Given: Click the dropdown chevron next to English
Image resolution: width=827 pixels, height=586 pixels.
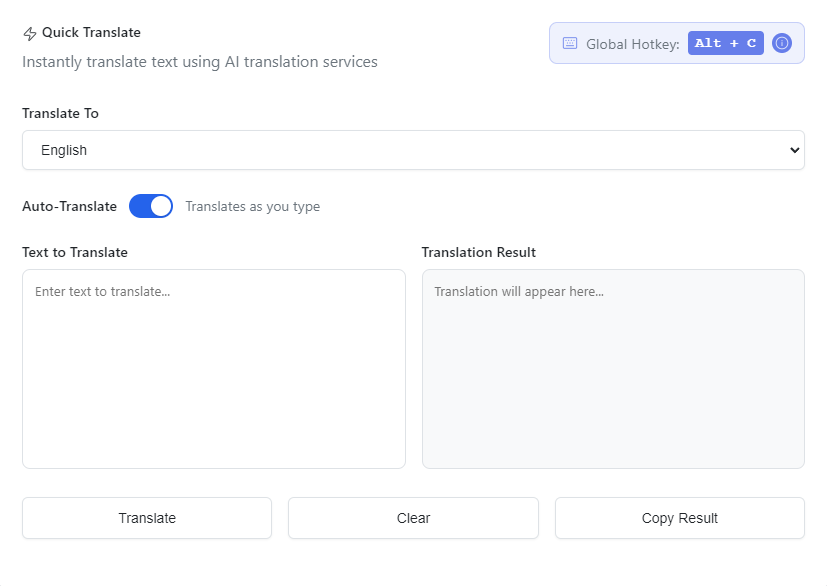Looking at the screenshot, I should click(795, 150).
